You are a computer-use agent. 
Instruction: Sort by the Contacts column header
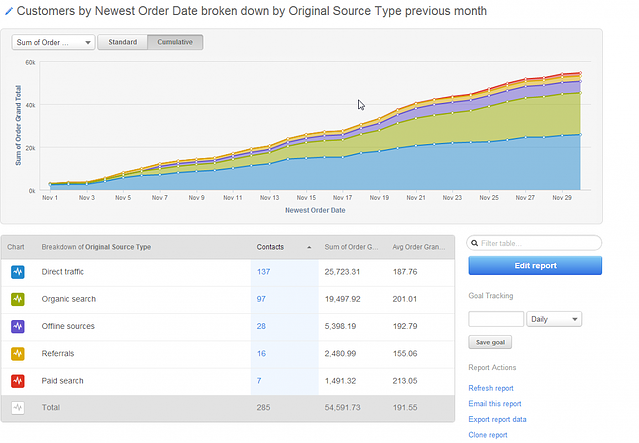(270, 246)
